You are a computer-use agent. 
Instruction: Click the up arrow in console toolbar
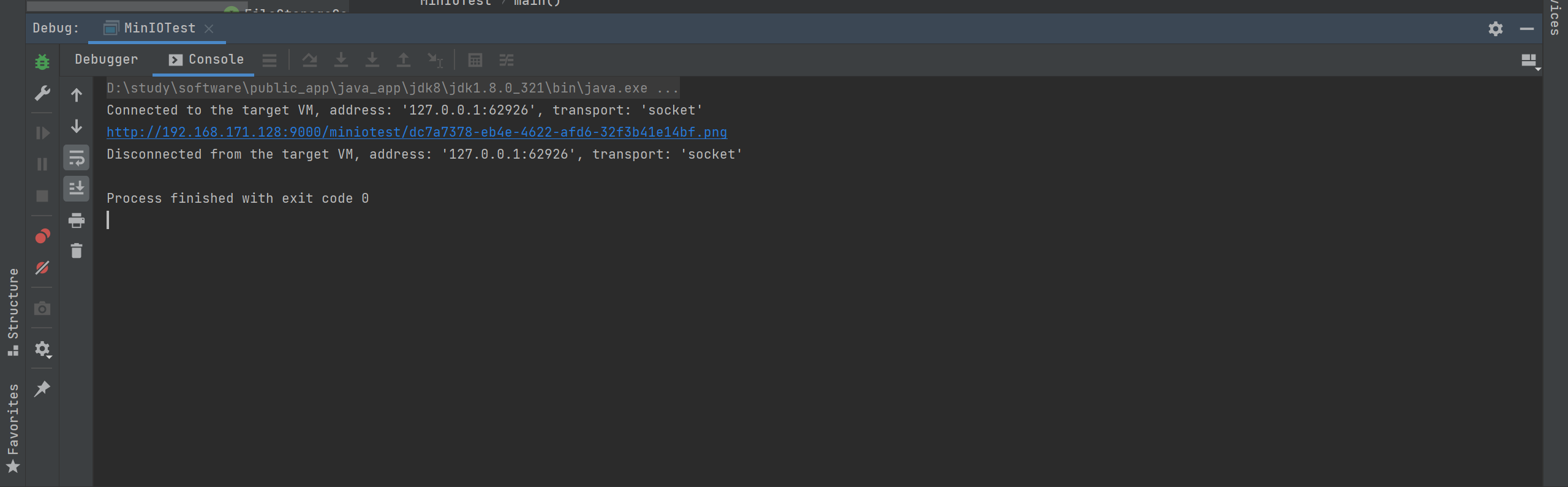point(77,95)
